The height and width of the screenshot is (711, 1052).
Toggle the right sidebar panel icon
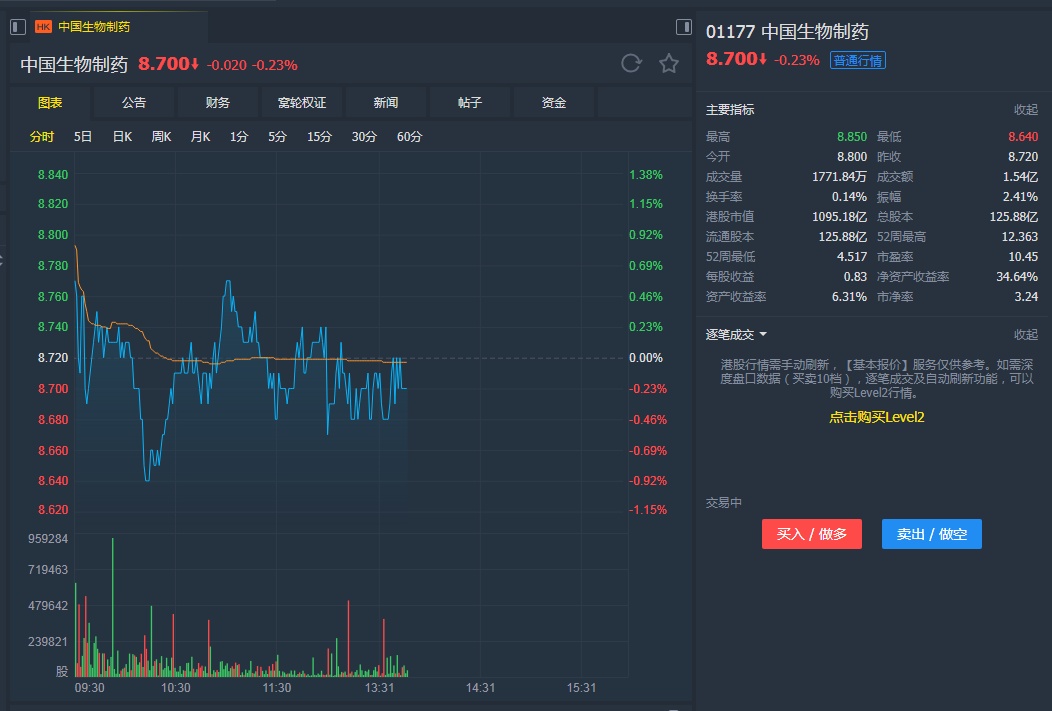click(684, 27)
